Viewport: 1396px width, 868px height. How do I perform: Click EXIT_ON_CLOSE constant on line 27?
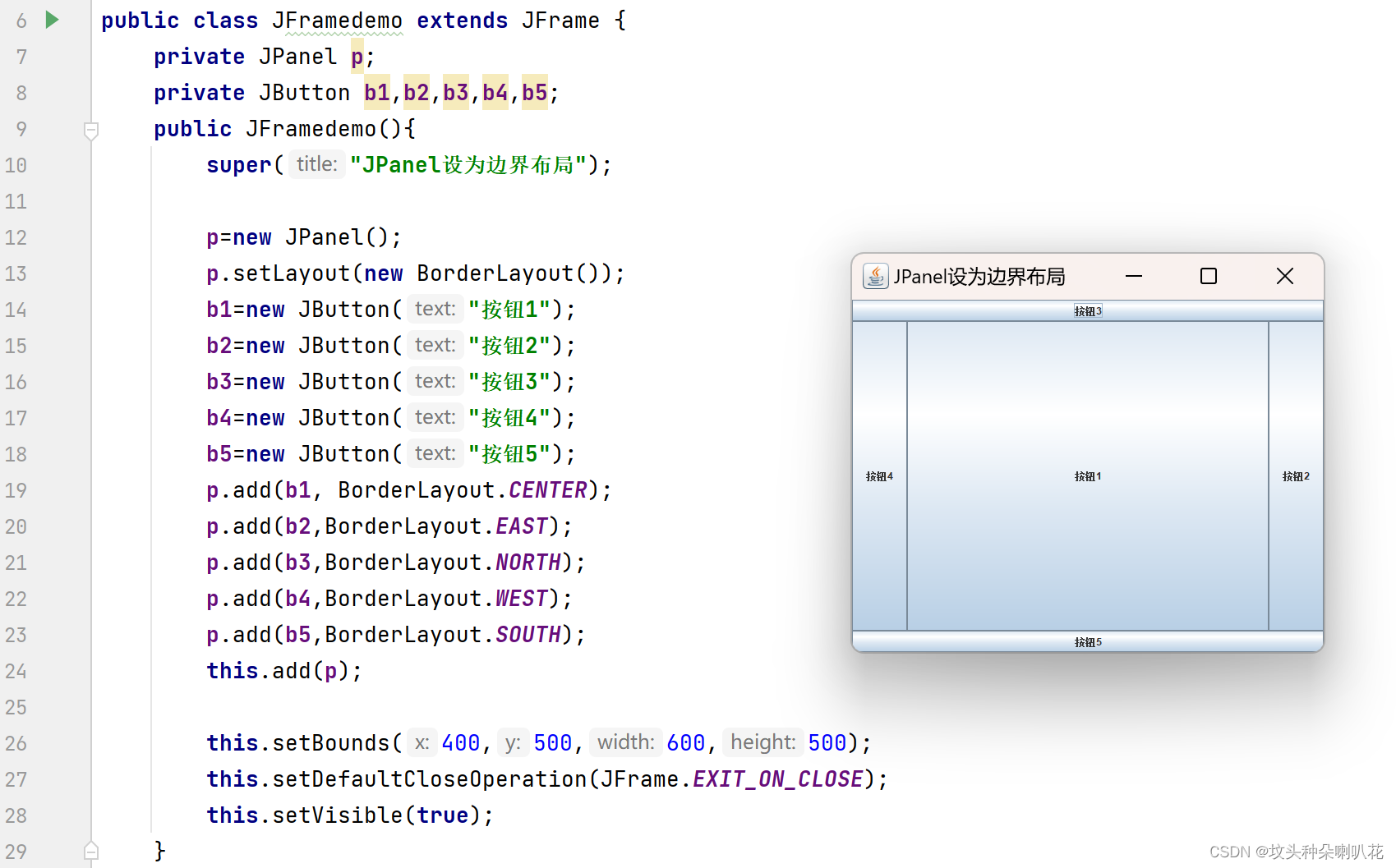point(778,779)
